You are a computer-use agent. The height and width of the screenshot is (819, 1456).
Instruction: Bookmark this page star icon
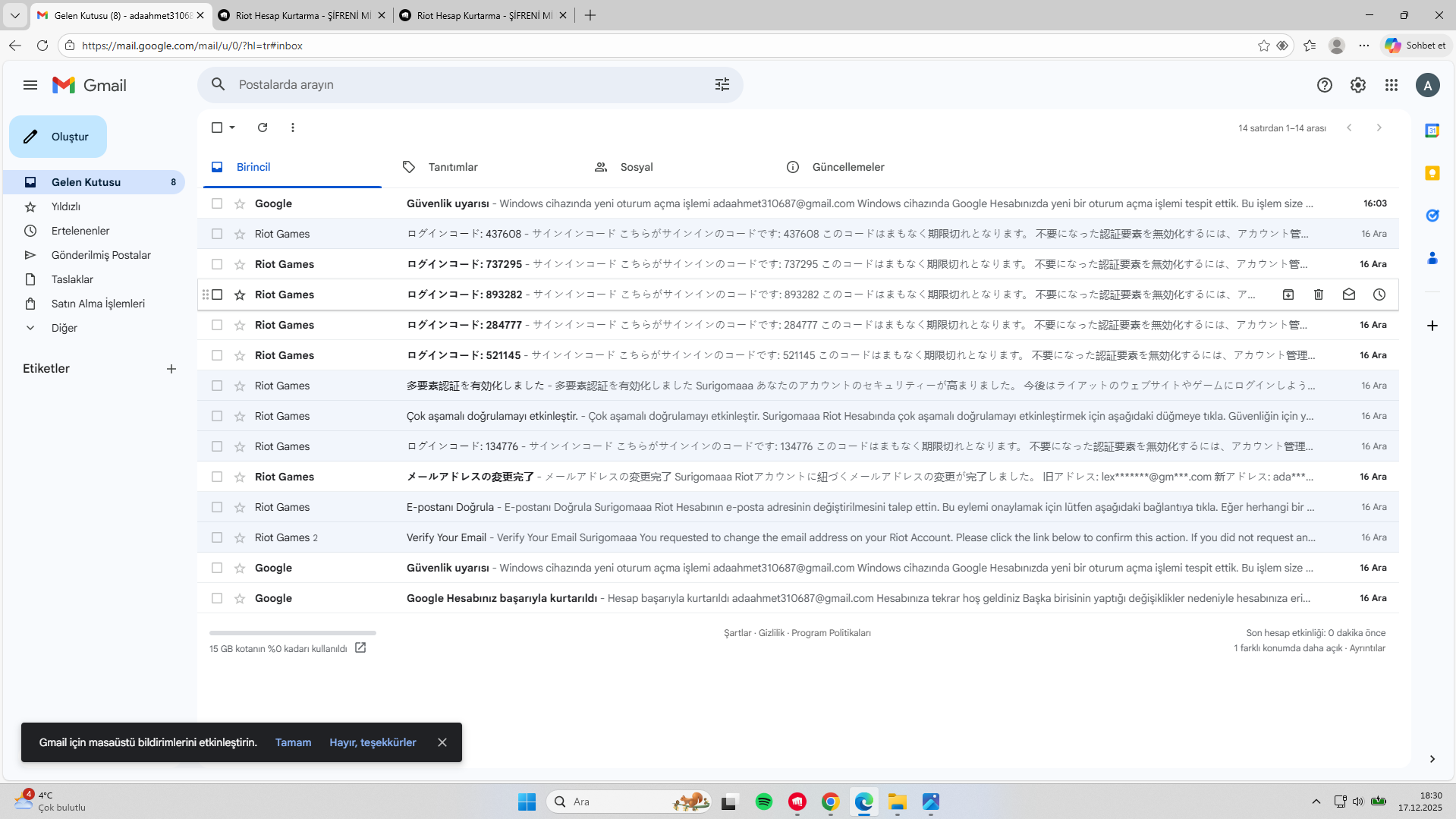tap(1264, 46)
